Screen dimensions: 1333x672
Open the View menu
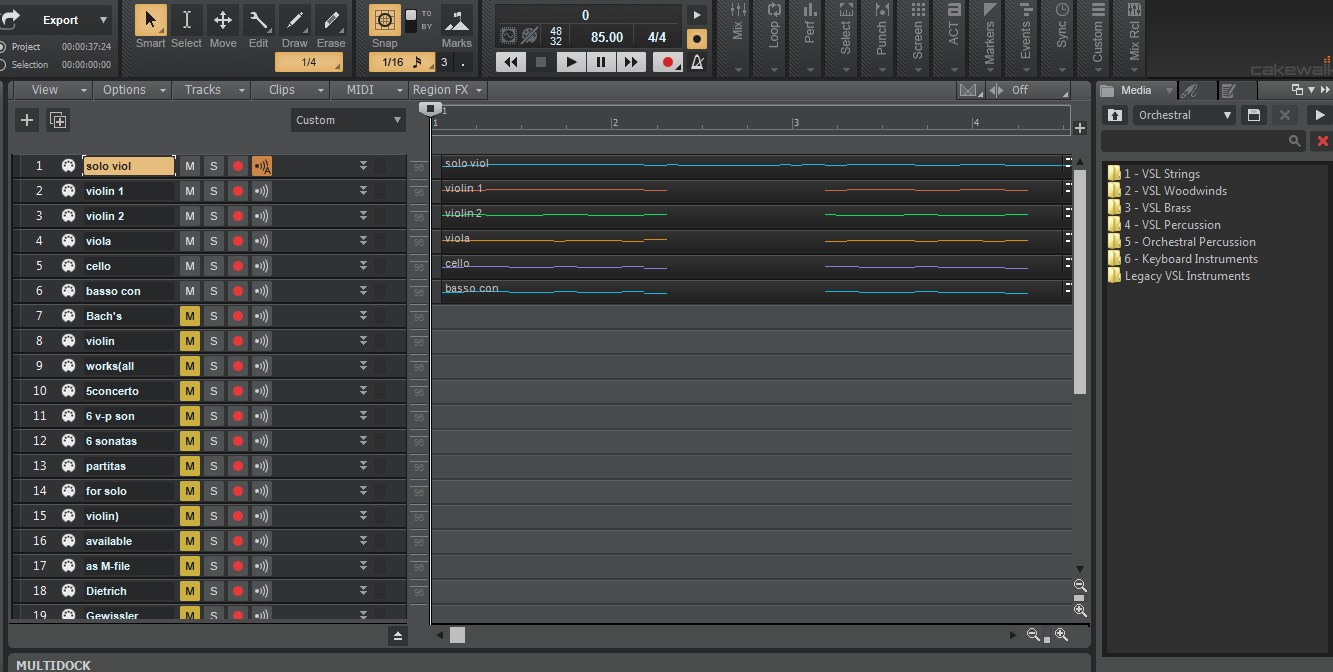click(x=52, y=90)
